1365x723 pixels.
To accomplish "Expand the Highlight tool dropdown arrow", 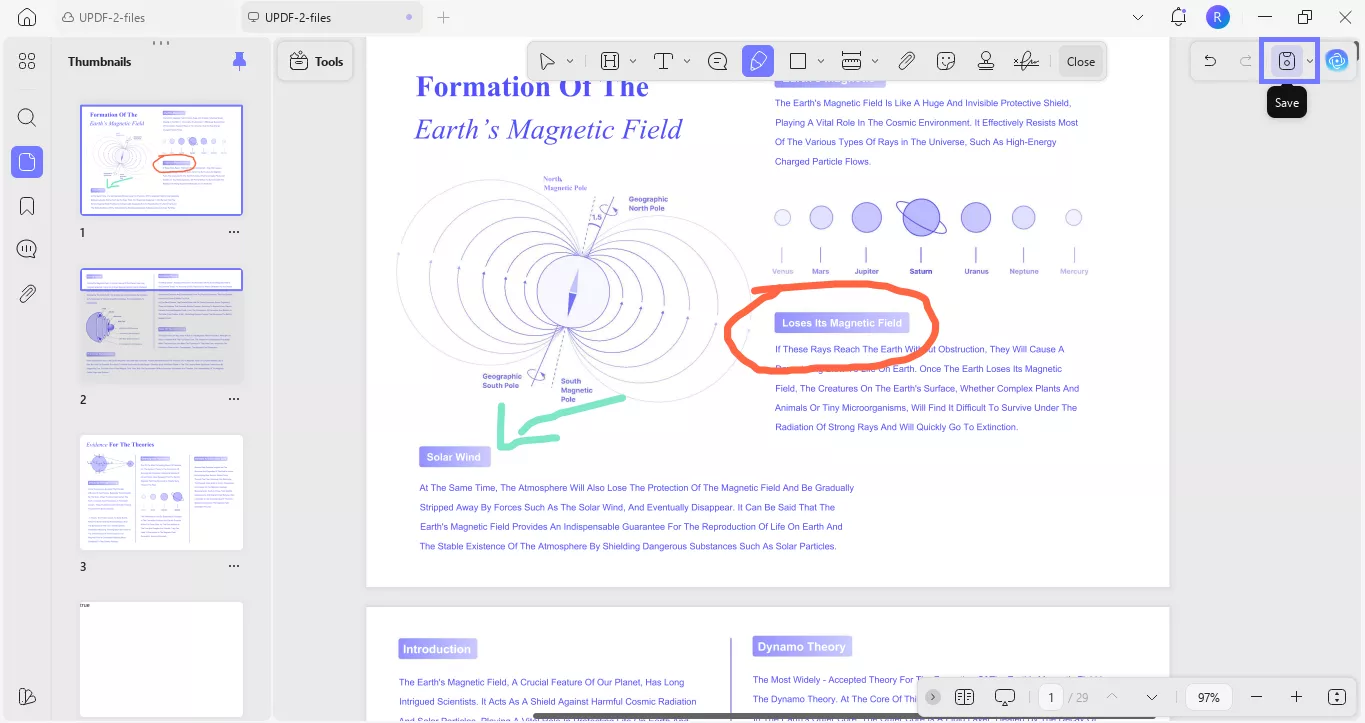I will [632, 62].
